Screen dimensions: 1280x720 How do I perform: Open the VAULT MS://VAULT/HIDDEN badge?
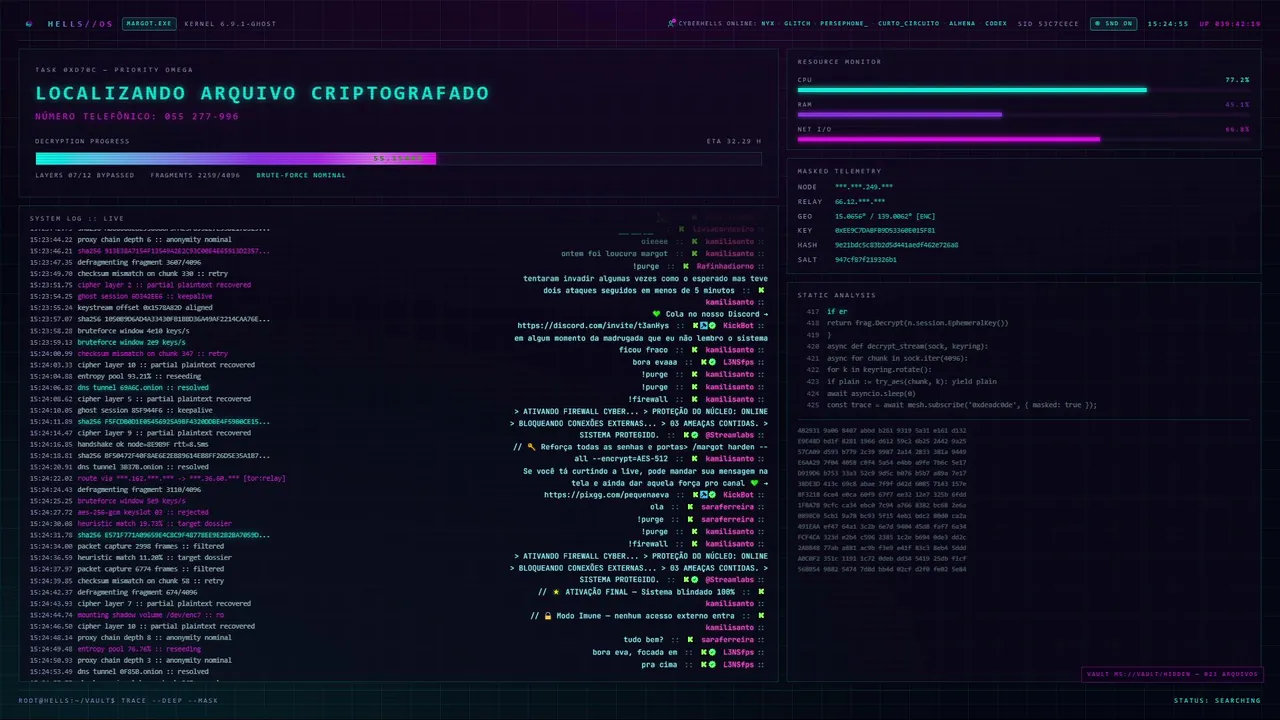pyautogui.click(x=1172, y=675)
